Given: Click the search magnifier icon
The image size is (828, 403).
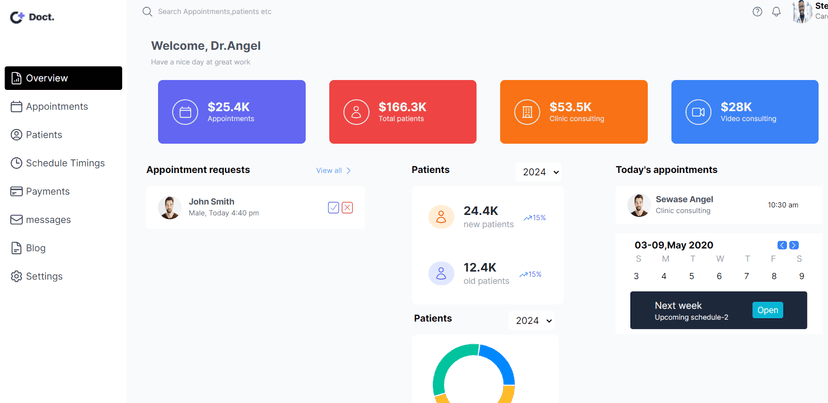Looking at the screenshot, I should pyautogui.click(x=148, y=12).
